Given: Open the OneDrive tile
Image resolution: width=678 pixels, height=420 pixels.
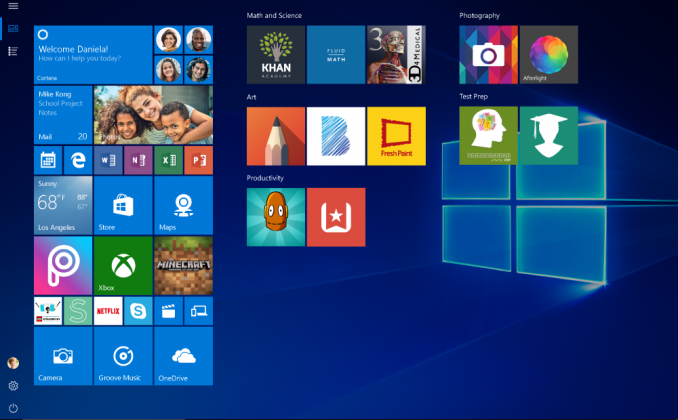Looking at the screenshot, I should [183, 356].
